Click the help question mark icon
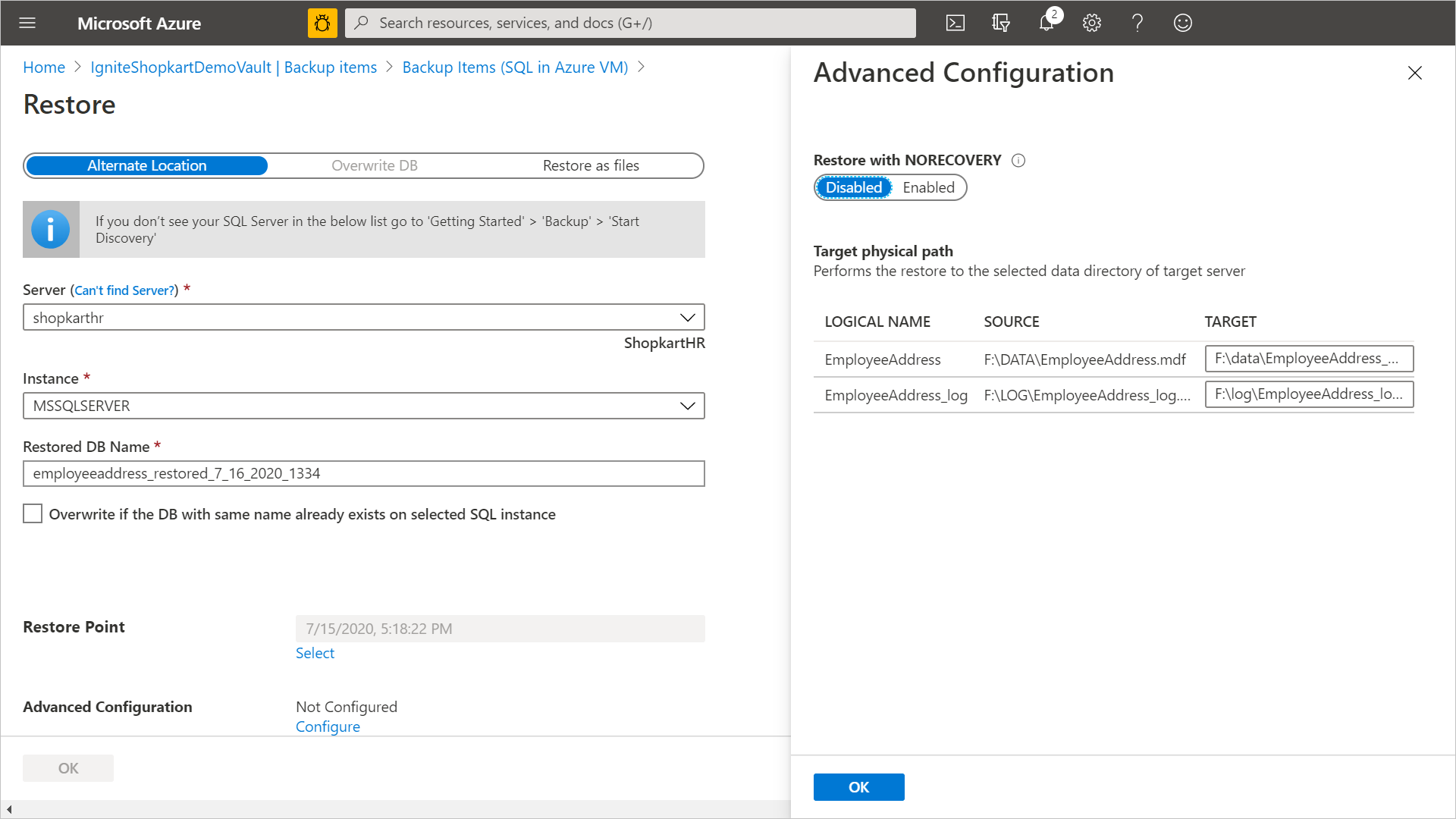 tap(1137, 22)
